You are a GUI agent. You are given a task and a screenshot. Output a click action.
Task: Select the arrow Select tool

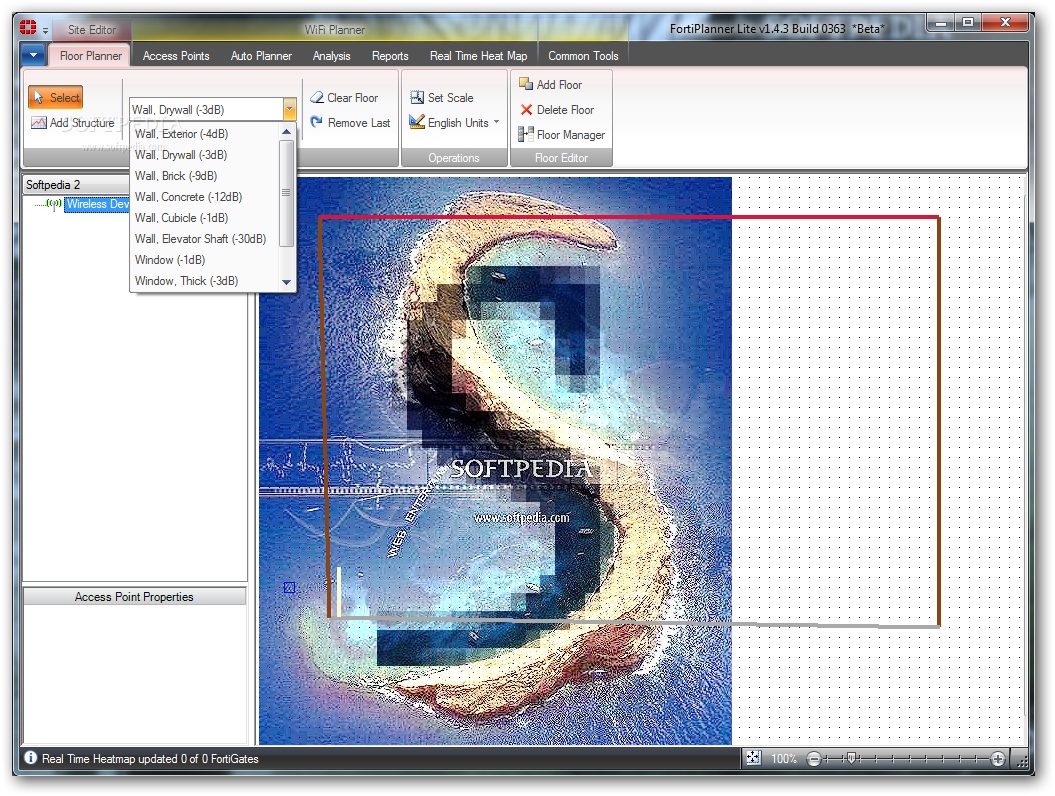pyautogui.click(x=56, y=98)
